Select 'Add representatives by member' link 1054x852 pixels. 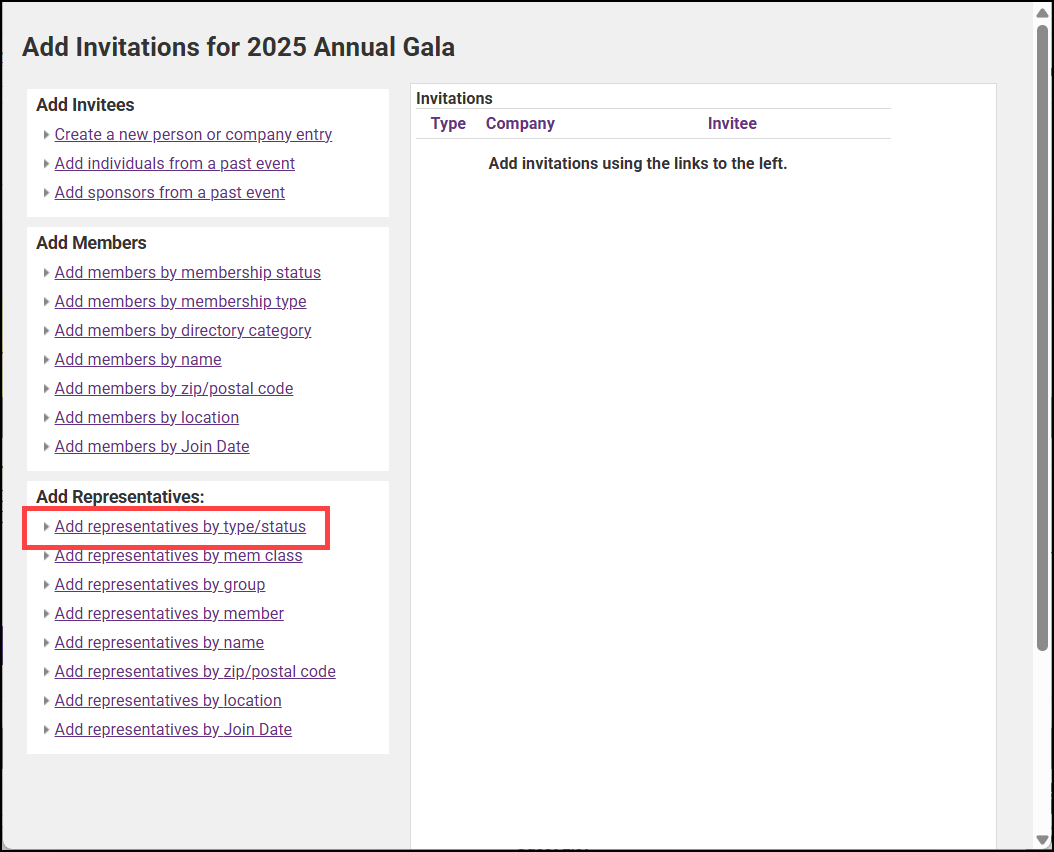(x=169, y=613)
